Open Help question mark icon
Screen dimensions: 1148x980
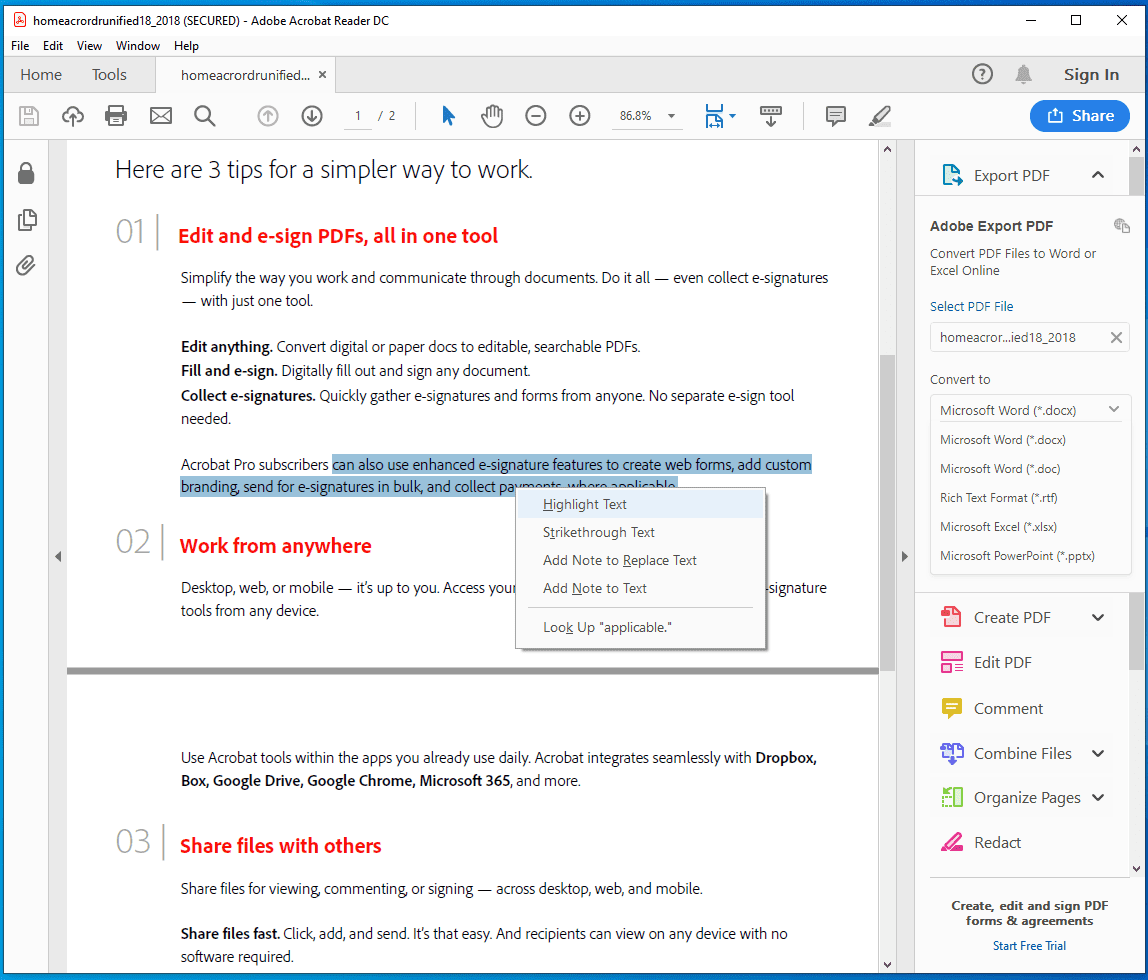(x=982, y=74)
